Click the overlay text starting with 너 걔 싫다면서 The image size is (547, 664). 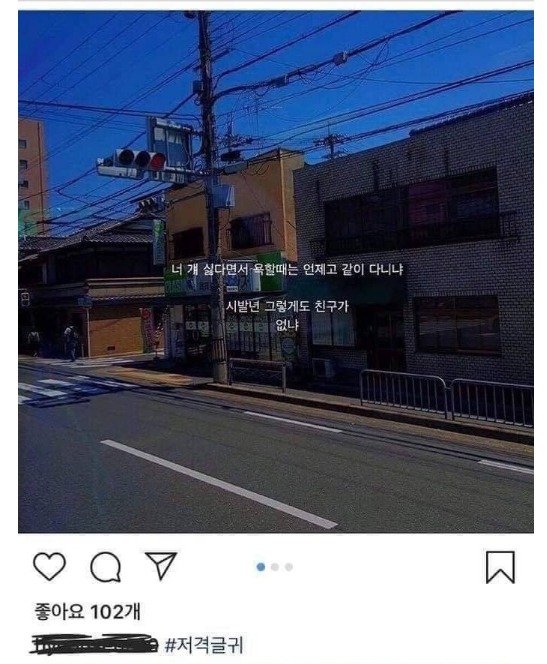pos(287,270)
